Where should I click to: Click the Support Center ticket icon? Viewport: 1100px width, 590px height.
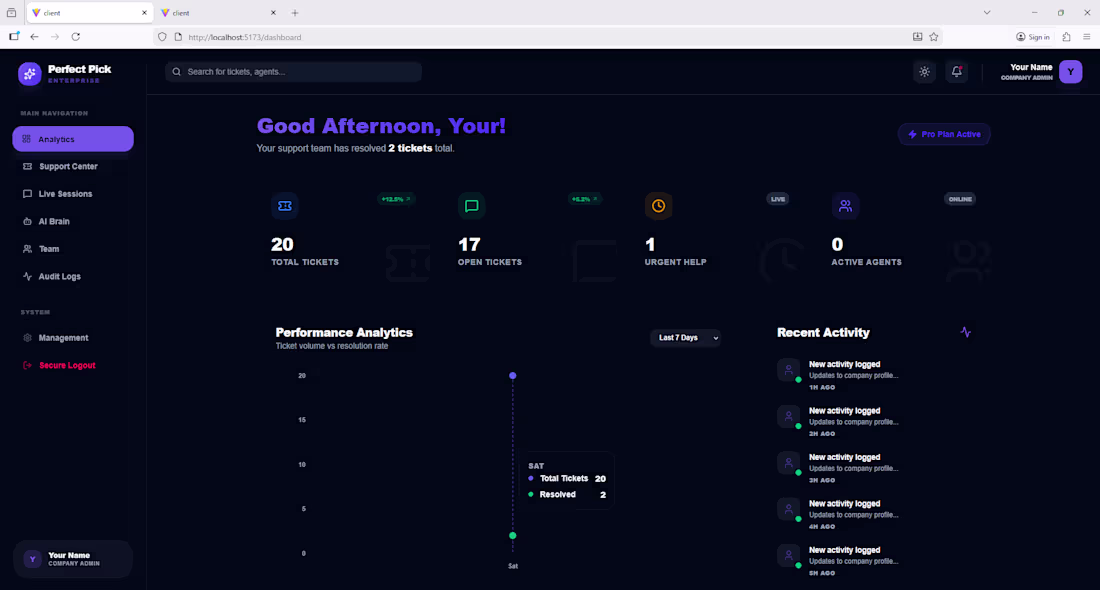coord(27,166)
